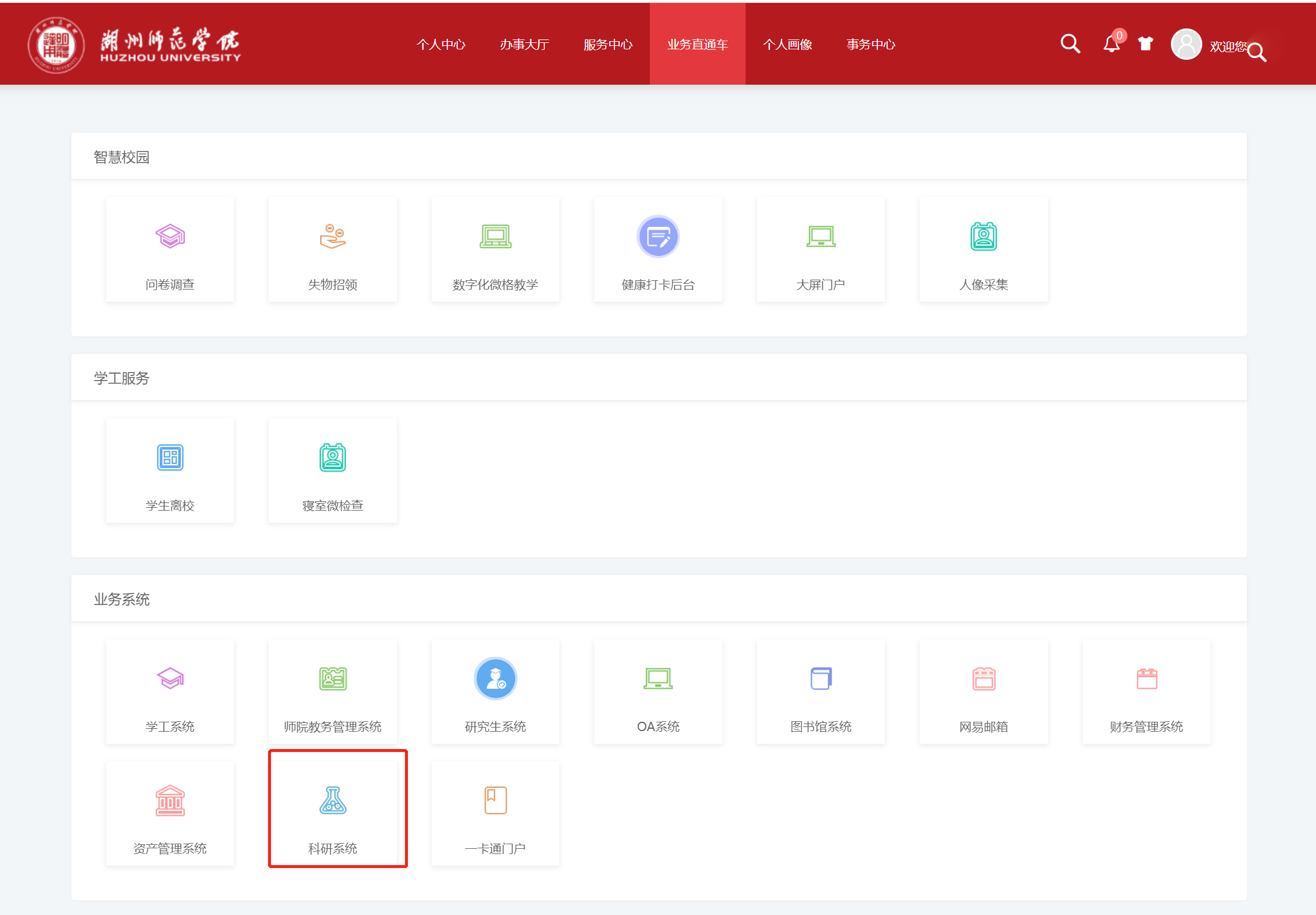1316x915 pixels.
Task: Open 资产管理系统 building icon
Action: [170, 800]
